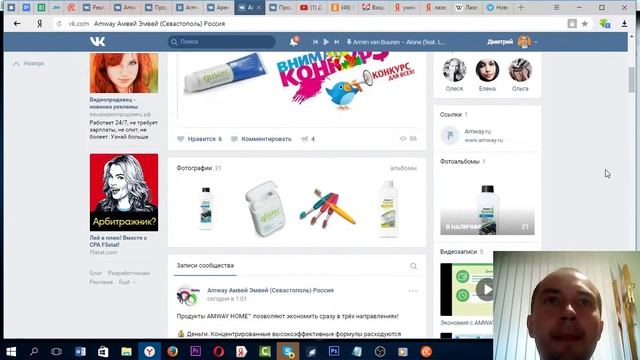Open Opera browser from the taskbar

click(x=218, y=351)
